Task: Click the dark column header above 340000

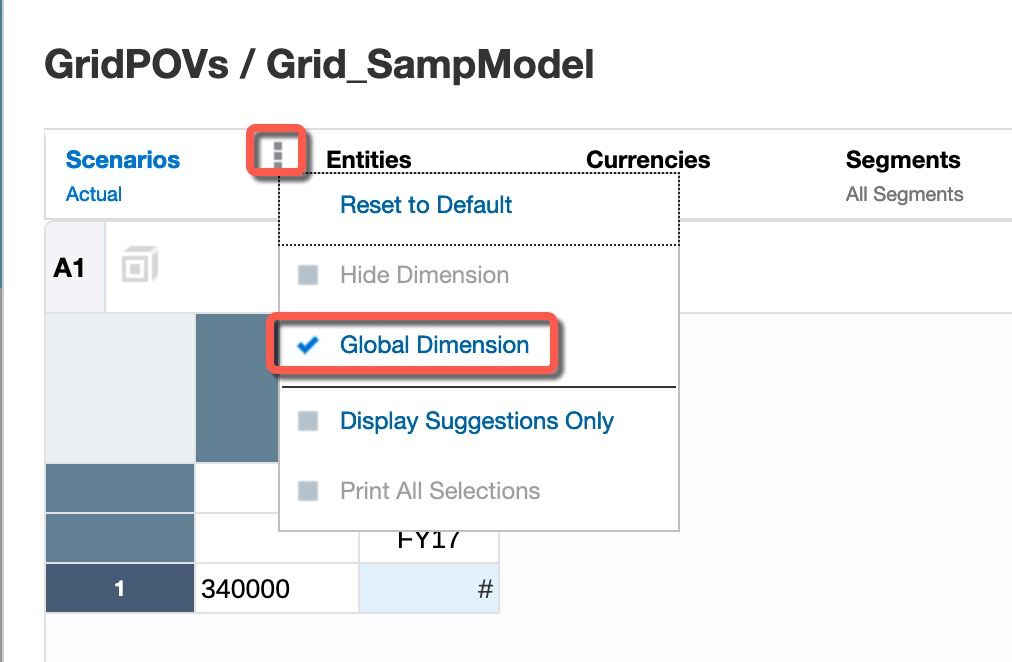Action: [236, 388]
